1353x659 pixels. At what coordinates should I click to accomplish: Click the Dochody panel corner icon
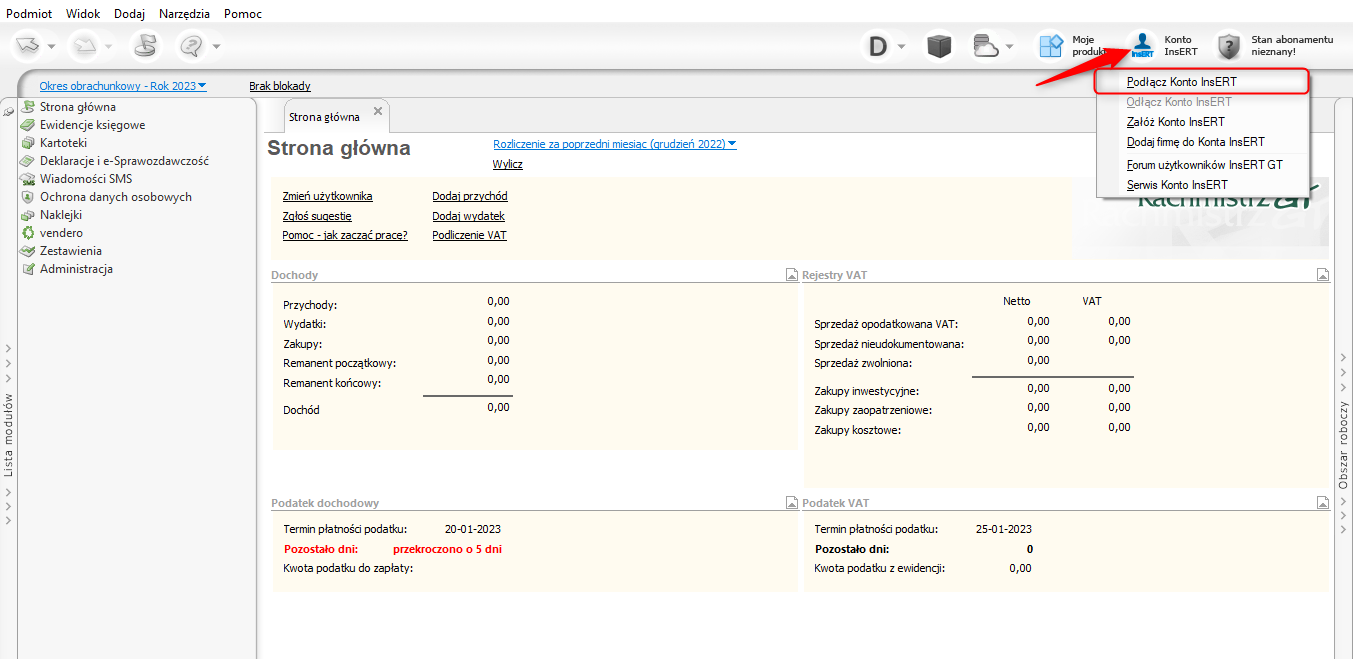(792, 275)
